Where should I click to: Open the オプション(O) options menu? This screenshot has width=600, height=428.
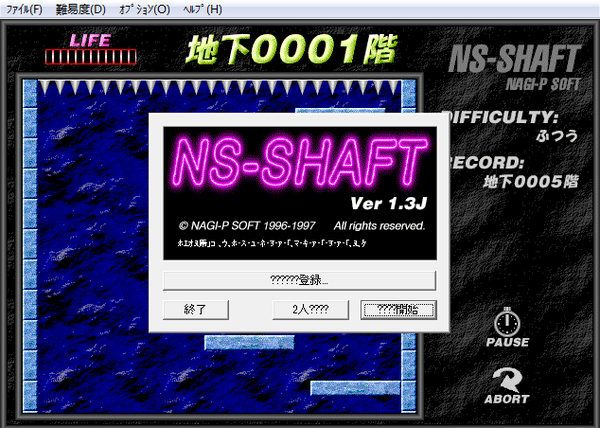click(x=144, y=9)
